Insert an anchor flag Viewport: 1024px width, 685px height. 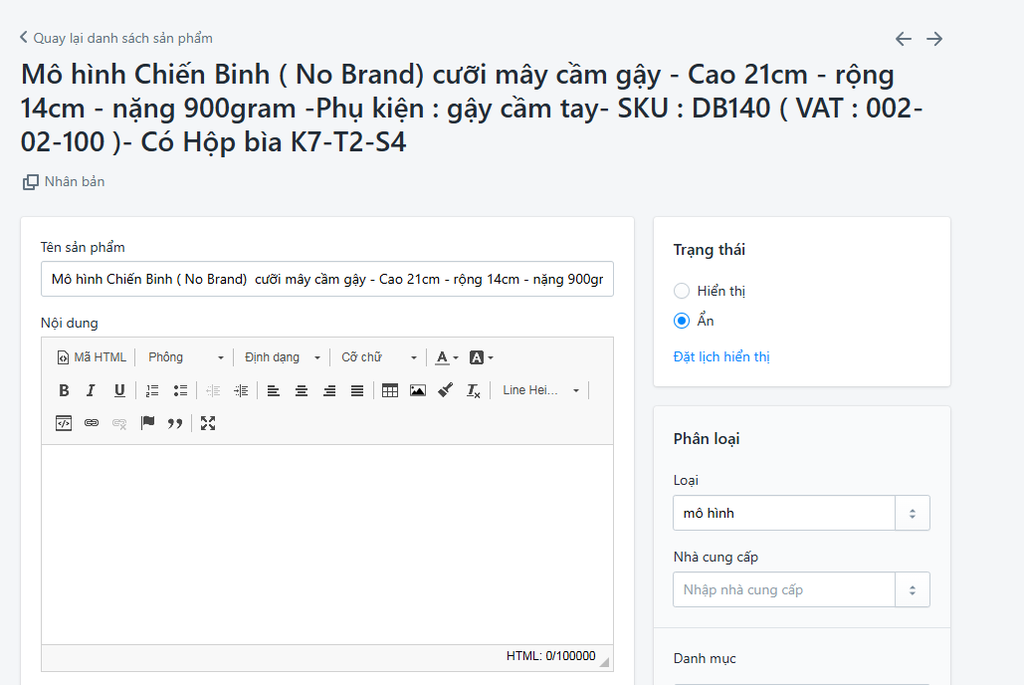[148, 423]
